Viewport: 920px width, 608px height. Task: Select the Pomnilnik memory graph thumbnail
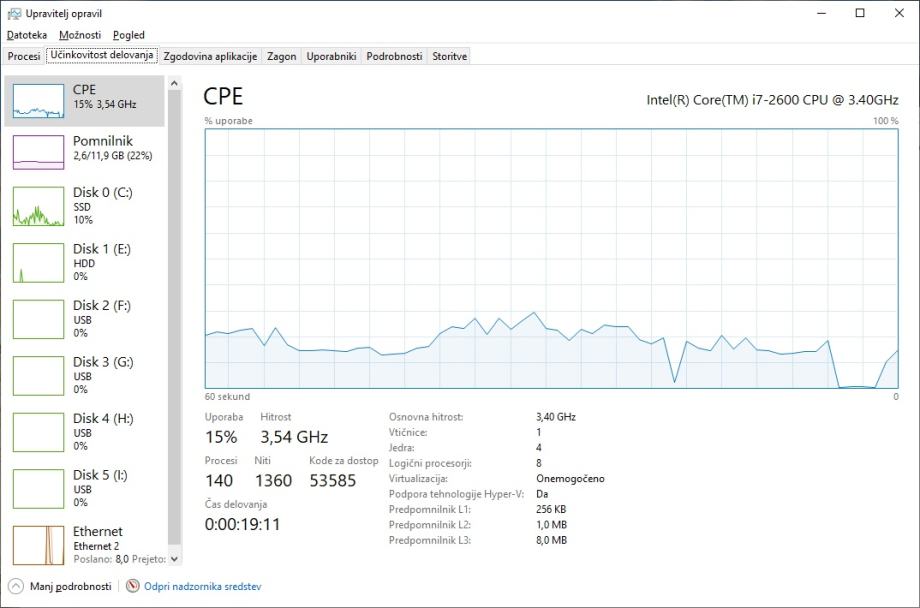38,152
